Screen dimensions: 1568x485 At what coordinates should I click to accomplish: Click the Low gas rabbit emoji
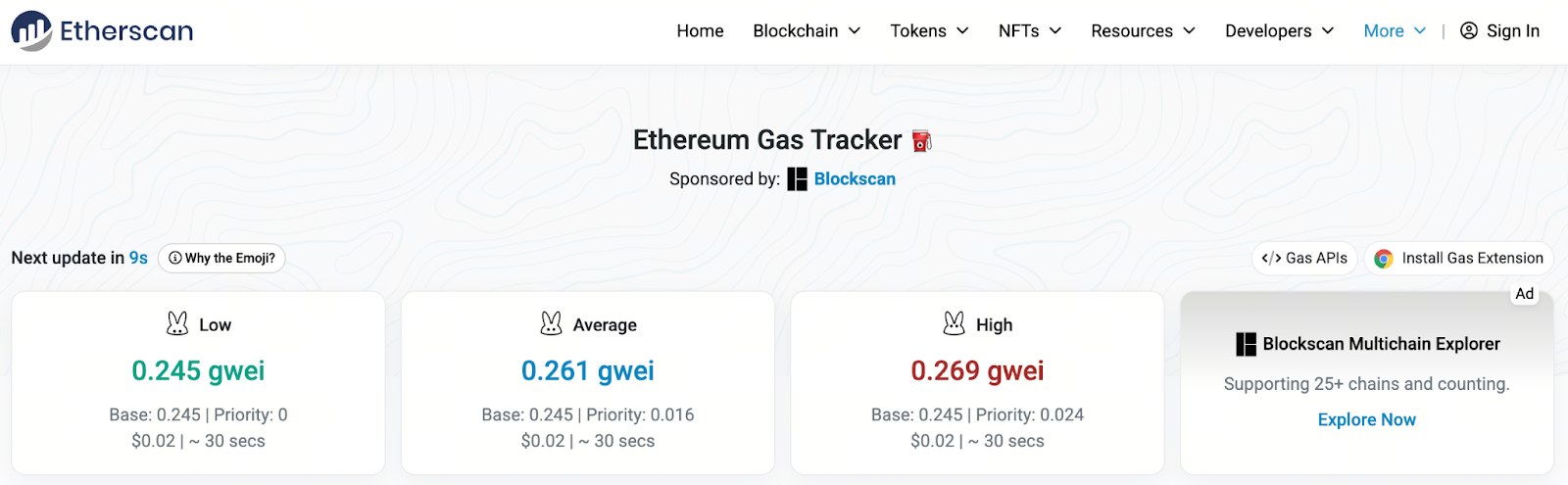click(x=177, y=323)
